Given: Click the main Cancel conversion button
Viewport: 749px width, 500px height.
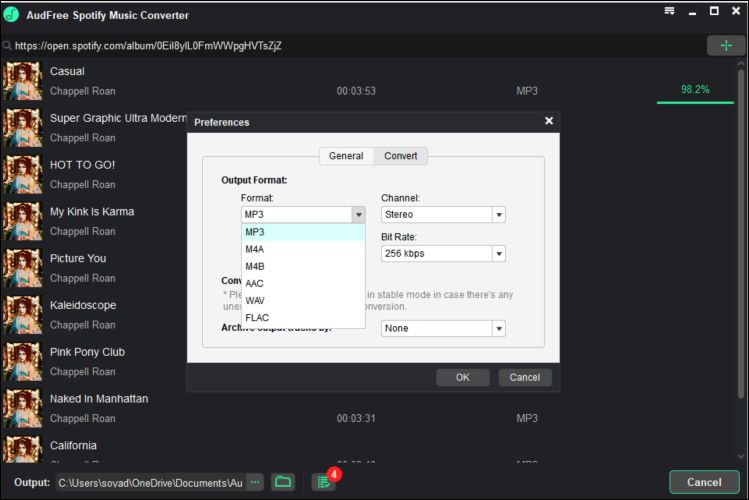Looking at the screenshot, I should (x=704, y=482).
